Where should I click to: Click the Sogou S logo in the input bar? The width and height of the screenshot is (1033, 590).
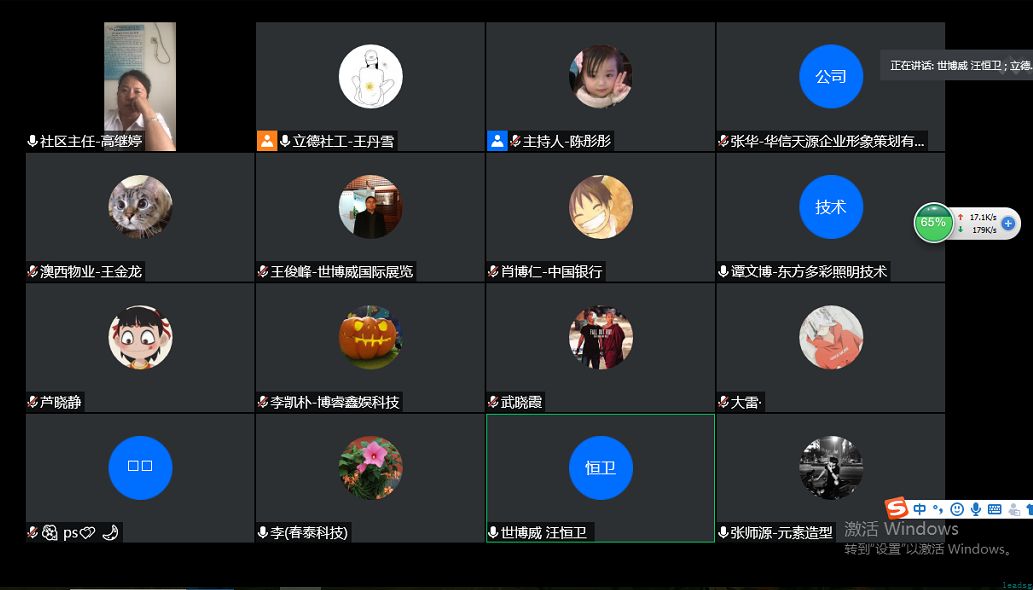897,509
